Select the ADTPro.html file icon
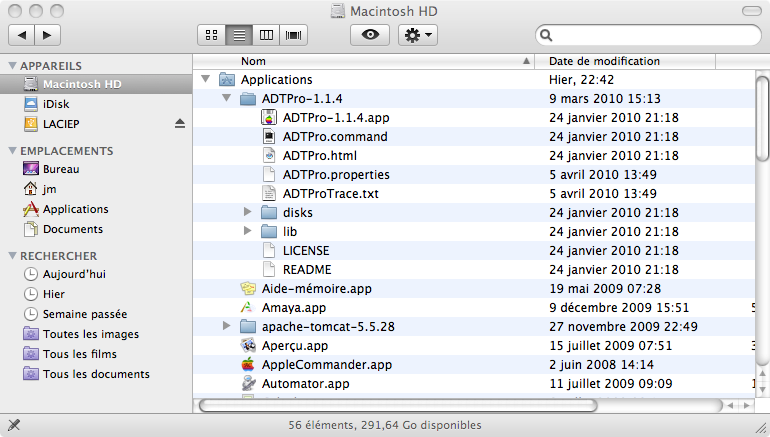The image size is (770, 437). tap(269, 156)
